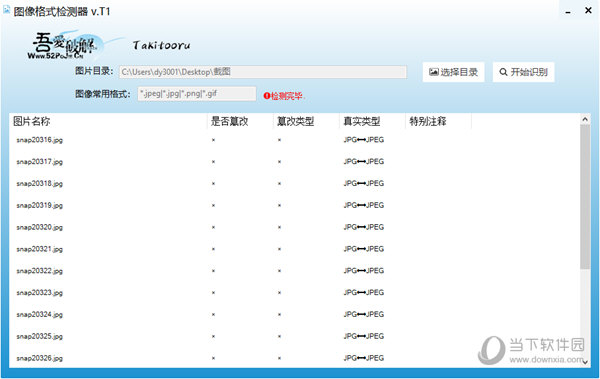This screenshot has width=600, height=379.
Task: Select row snap20319.jpg
Action: pos(295,206)
